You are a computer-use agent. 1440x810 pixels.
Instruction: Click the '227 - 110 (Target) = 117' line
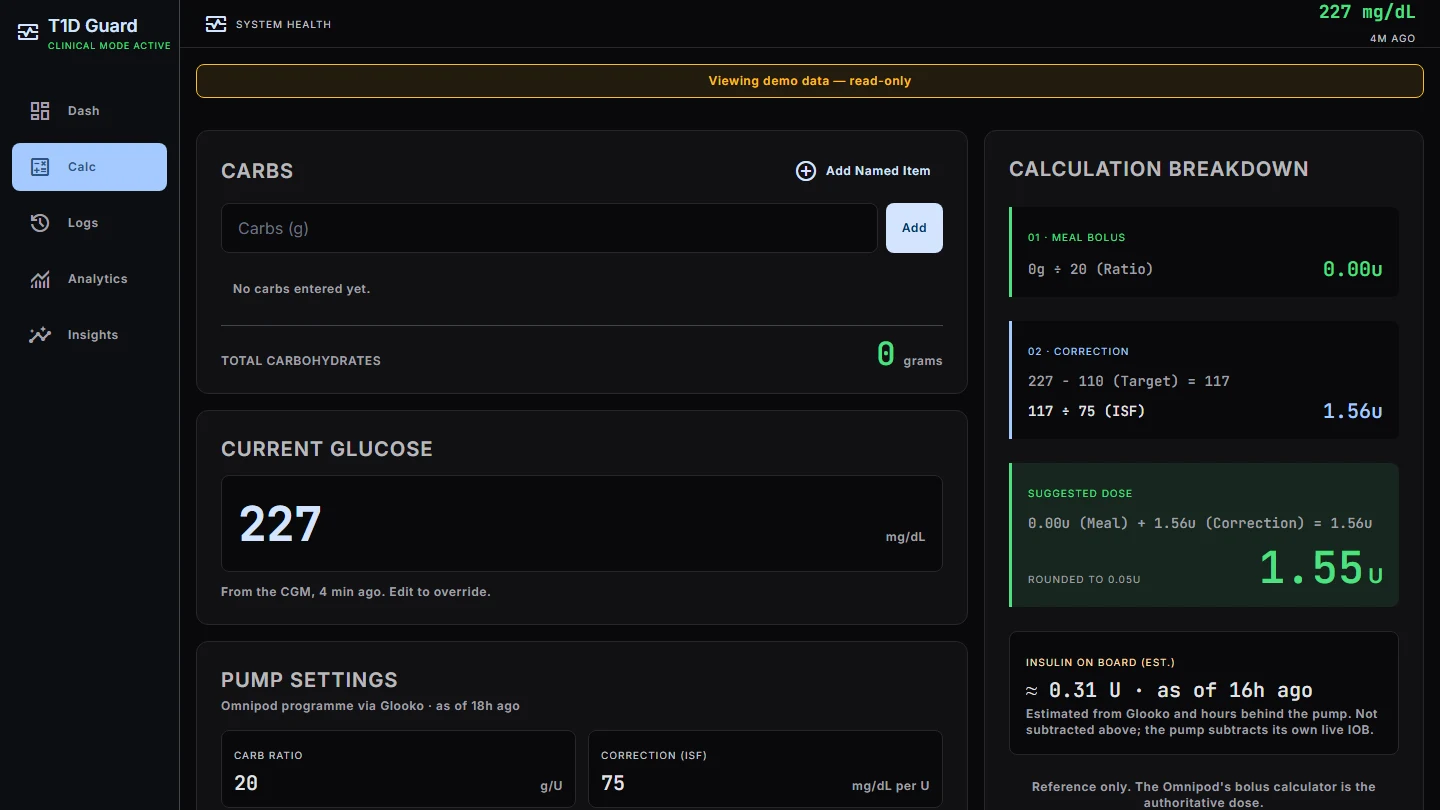point(1129,381)
